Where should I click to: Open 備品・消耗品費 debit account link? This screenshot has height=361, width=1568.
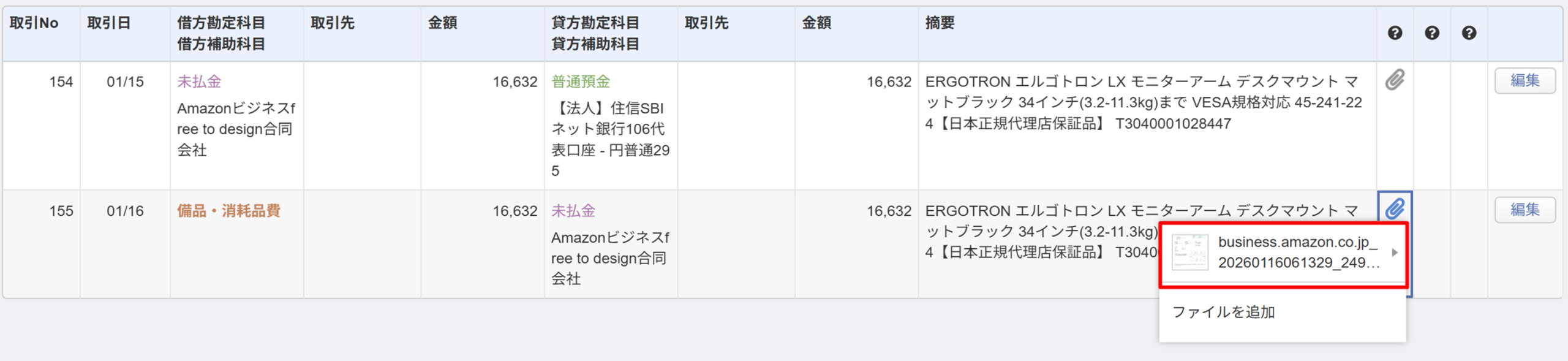click(x=228, y=211)
